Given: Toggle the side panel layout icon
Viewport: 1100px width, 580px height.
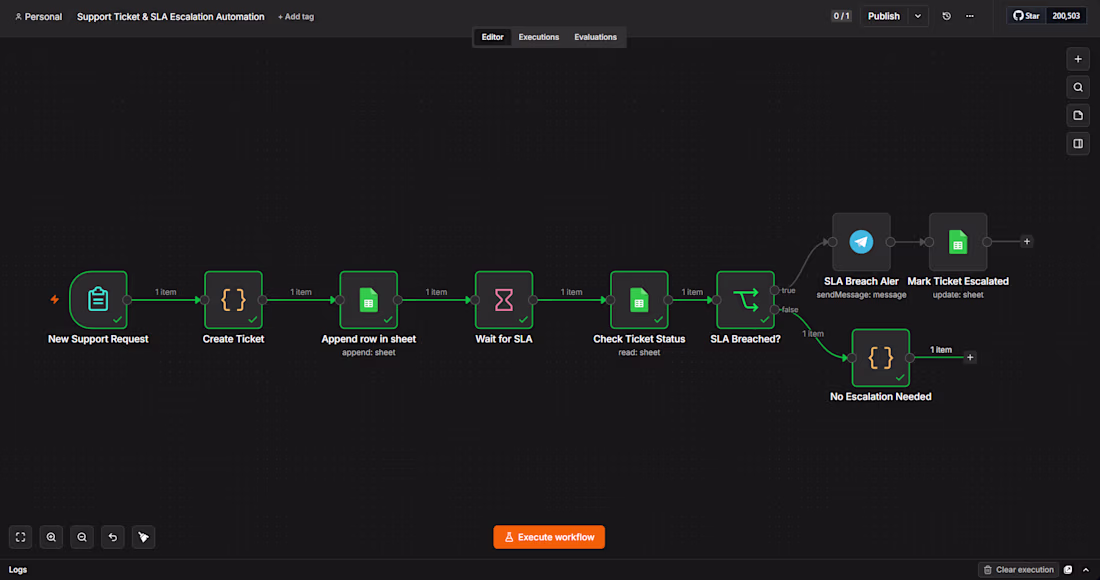Looking at the screenshot, I should pyautogui.click(x=1078, y=144).
